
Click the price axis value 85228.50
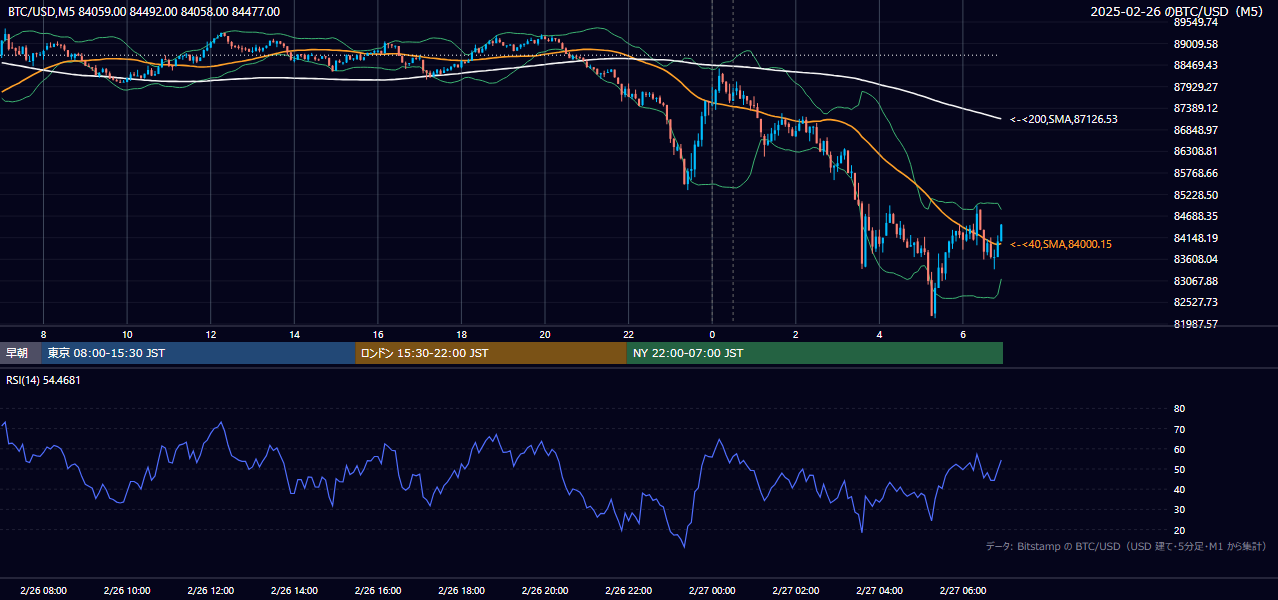(1195, 195)
